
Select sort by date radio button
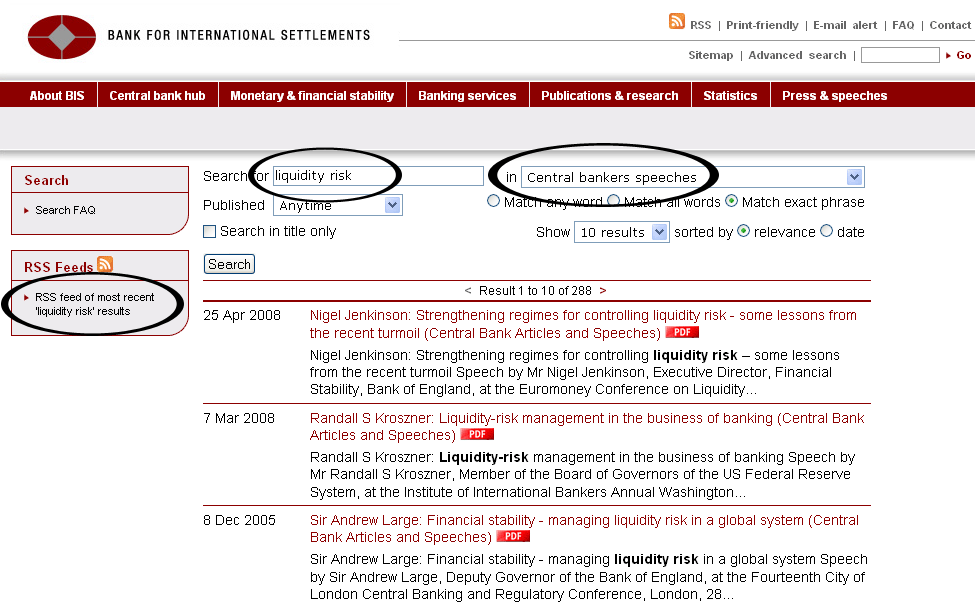[826, 231]
